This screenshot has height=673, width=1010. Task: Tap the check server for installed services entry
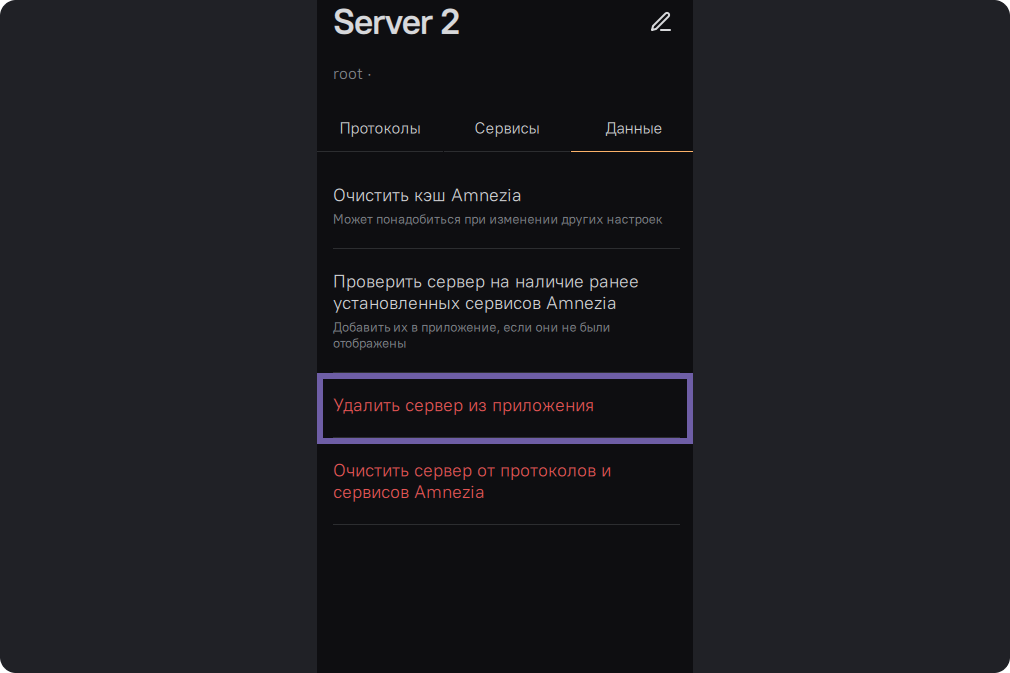pyautogui.click(x=505, y=310)
